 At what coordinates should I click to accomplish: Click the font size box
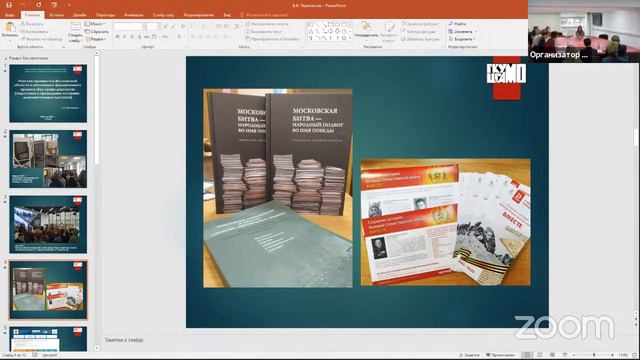(x=152, y=26)
